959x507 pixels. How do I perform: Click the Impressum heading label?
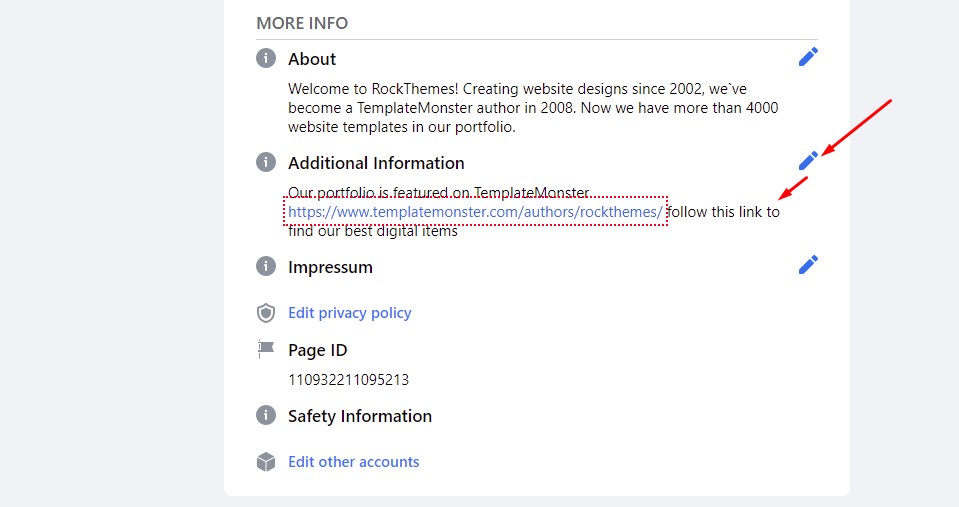pyautogui.click(x=330, y=267)
